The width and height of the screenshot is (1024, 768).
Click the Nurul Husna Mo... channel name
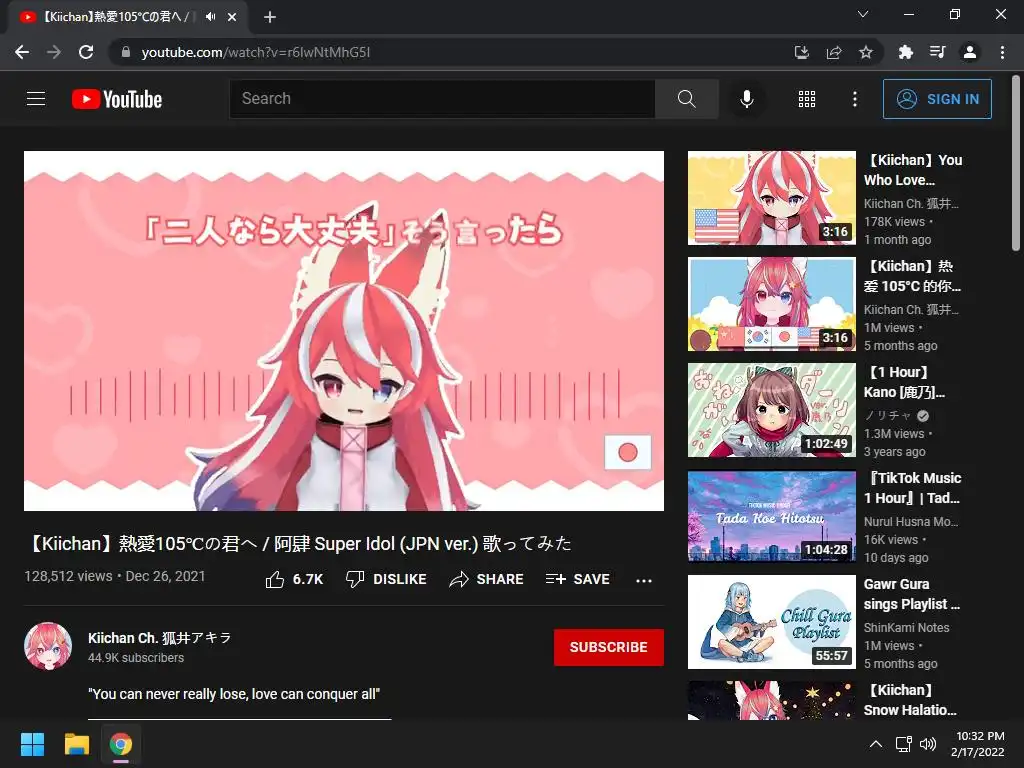point(911,522)
